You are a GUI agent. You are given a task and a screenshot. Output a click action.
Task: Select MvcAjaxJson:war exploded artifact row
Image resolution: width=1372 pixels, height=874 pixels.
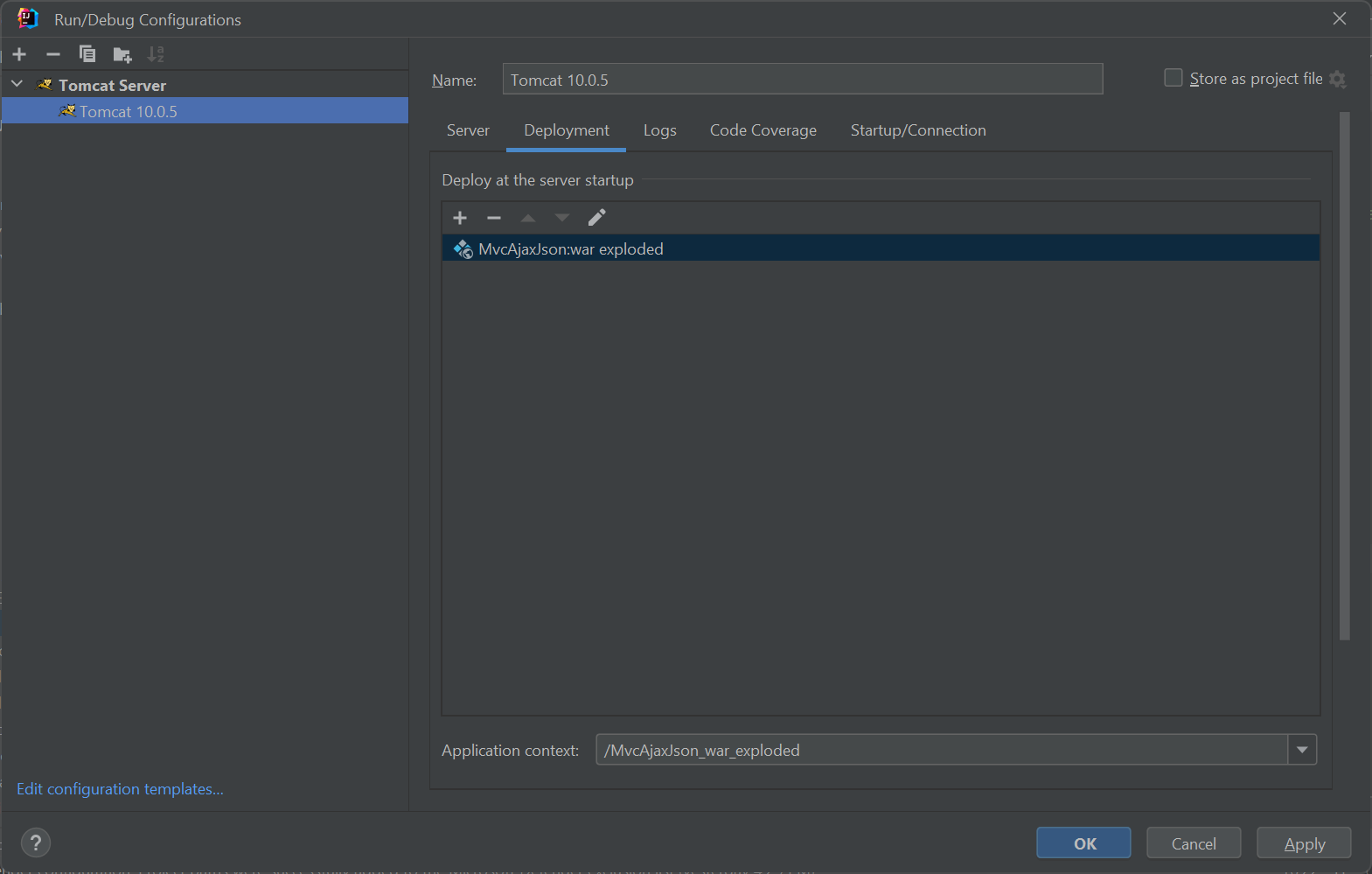click(x=881, y=248)
